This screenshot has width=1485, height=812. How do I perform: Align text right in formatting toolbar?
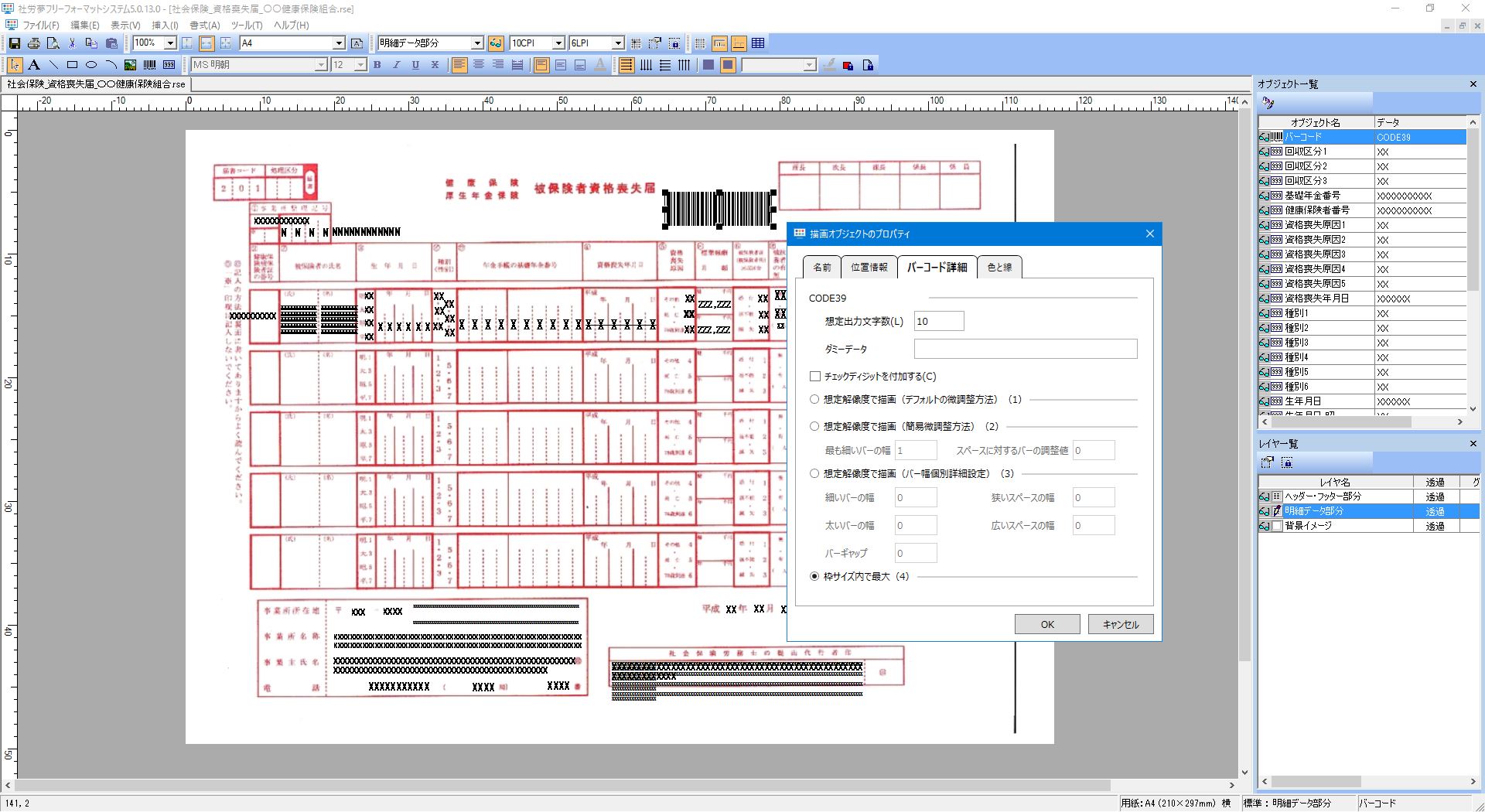pos(498,65)
